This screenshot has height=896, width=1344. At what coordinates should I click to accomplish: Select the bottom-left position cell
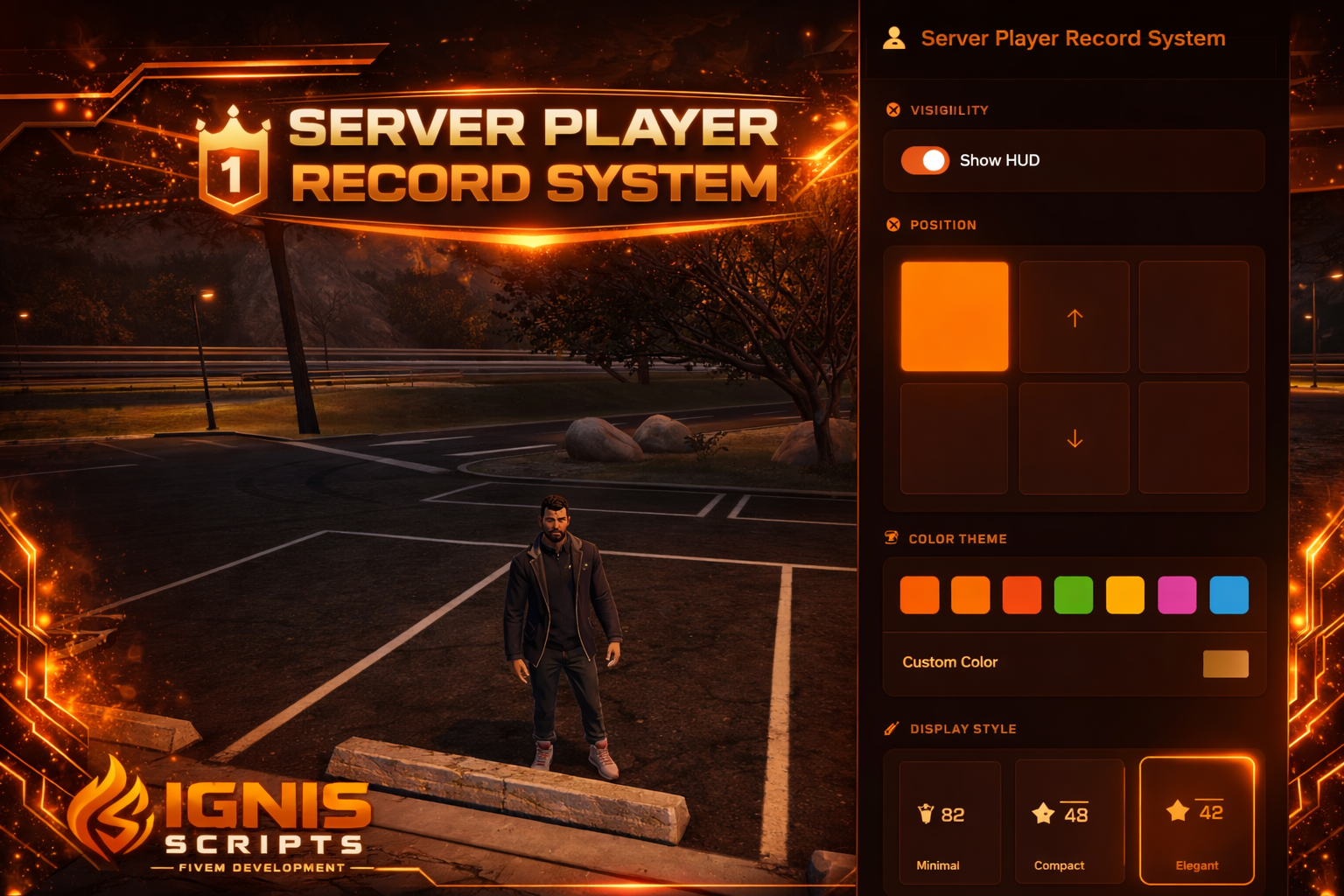tap(955, 438)
